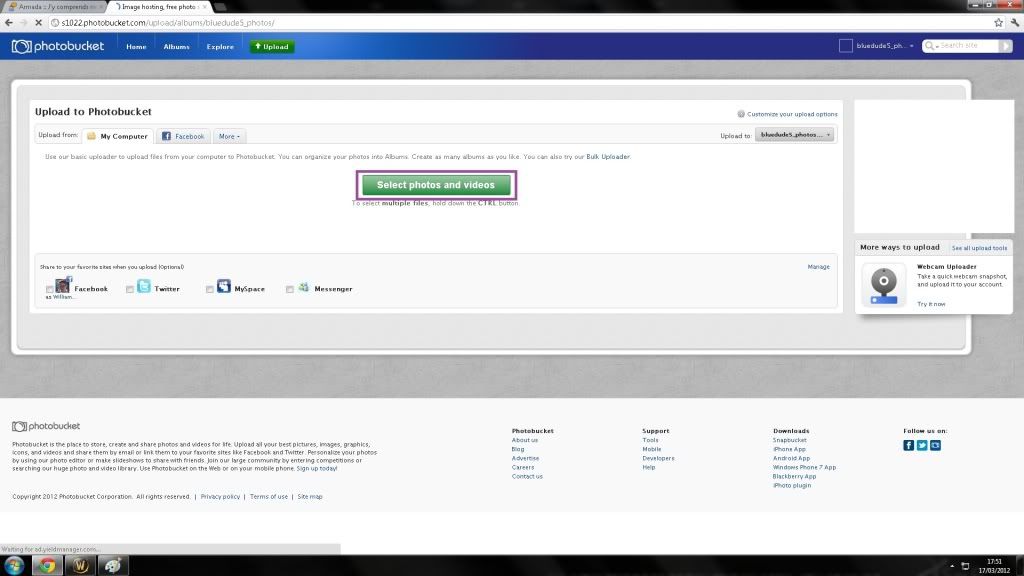This screenshot has width=1024, height=576.
Task: Open the Upload to album dropdown
Action: tap(794, 135)
